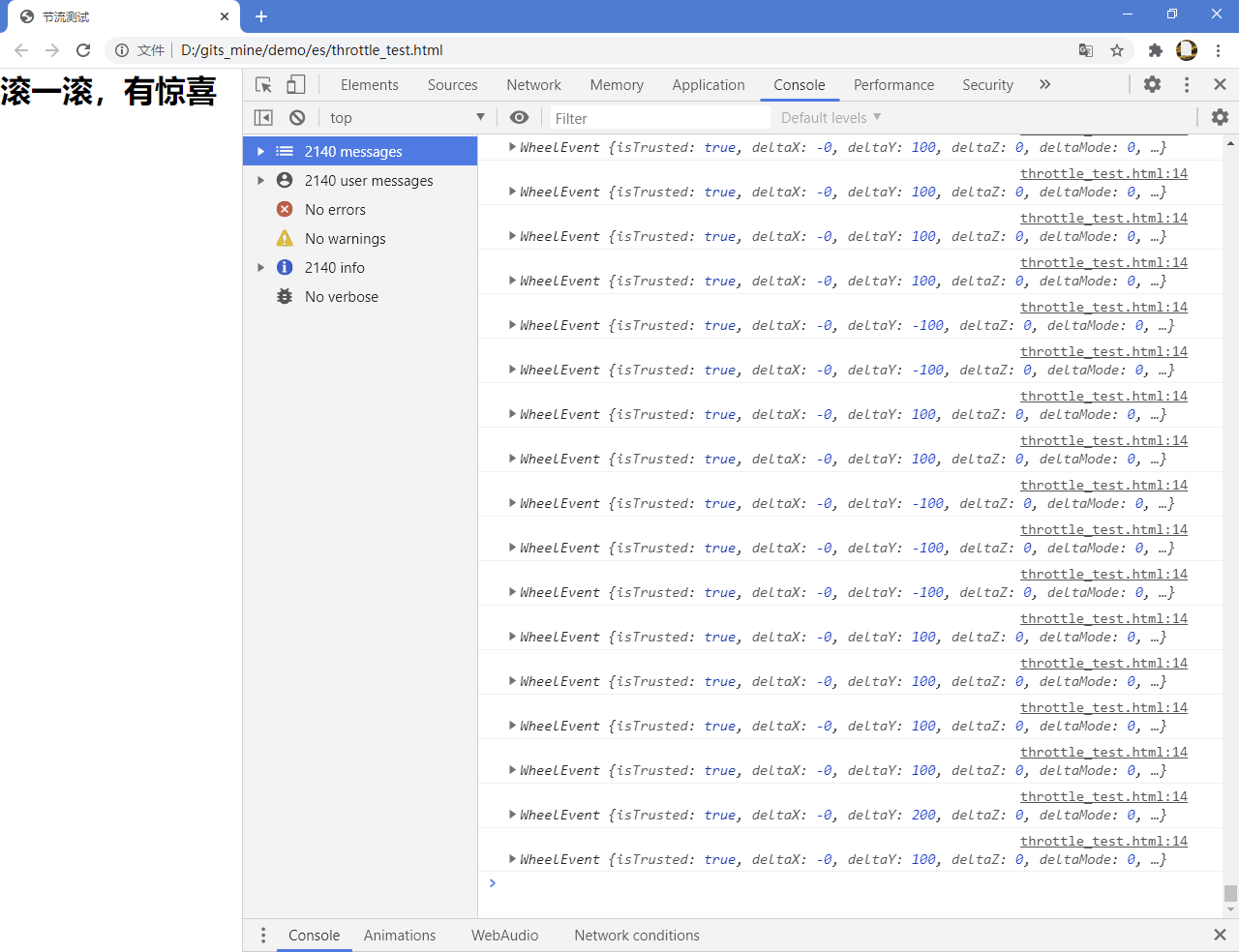Toggle the device toolbar
Viewport: 1239px width, 952px height.
tap(295, 84)
